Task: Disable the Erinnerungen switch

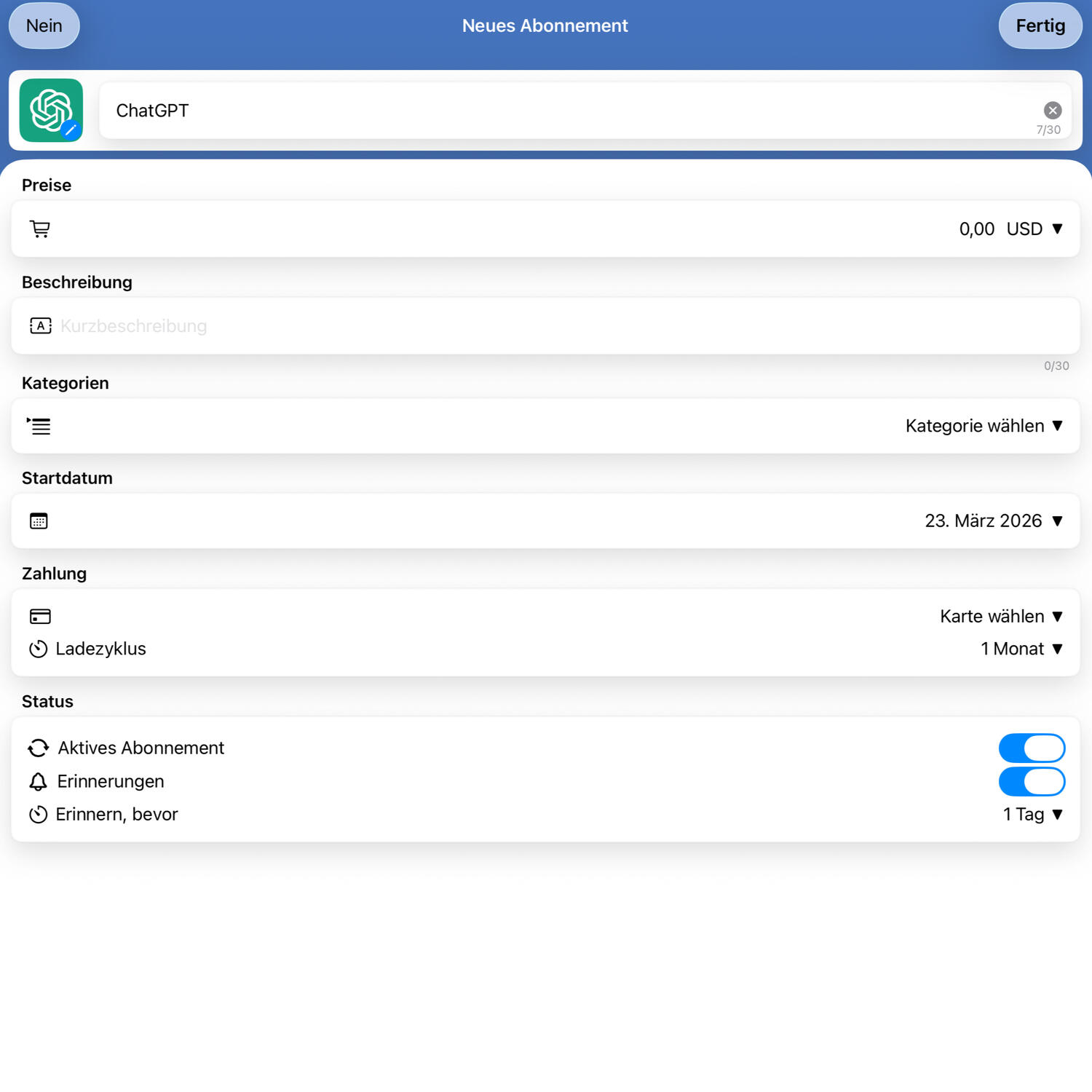Action: [x=1032, y=782]
